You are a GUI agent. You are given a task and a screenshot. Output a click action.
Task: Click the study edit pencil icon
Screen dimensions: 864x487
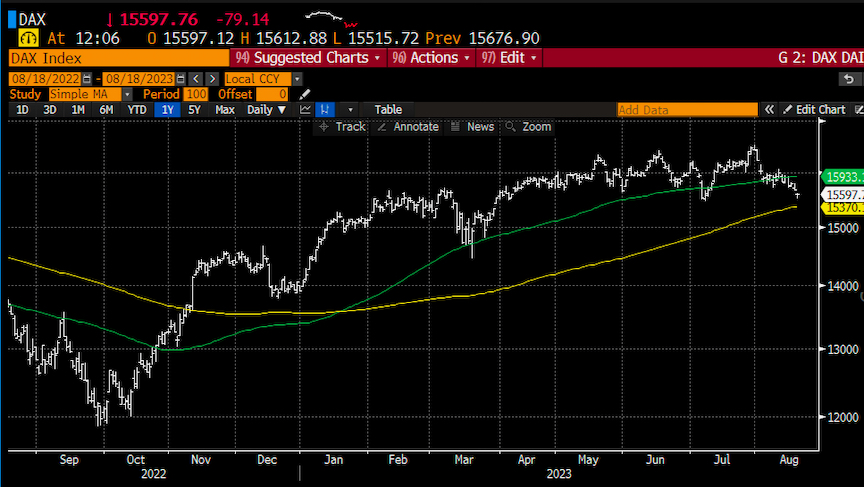(305, 94)
